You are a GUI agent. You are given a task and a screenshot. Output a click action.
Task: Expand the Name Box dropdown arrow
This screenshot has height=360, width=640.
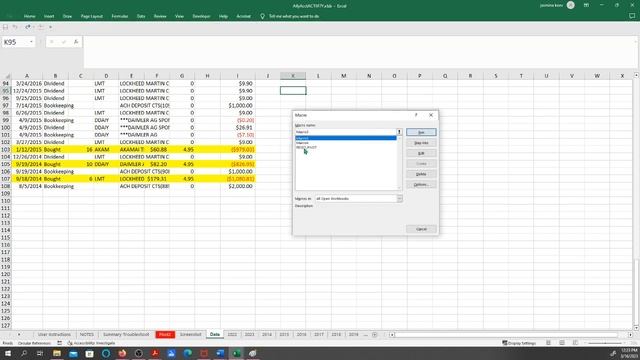click(x=31, y=42)
